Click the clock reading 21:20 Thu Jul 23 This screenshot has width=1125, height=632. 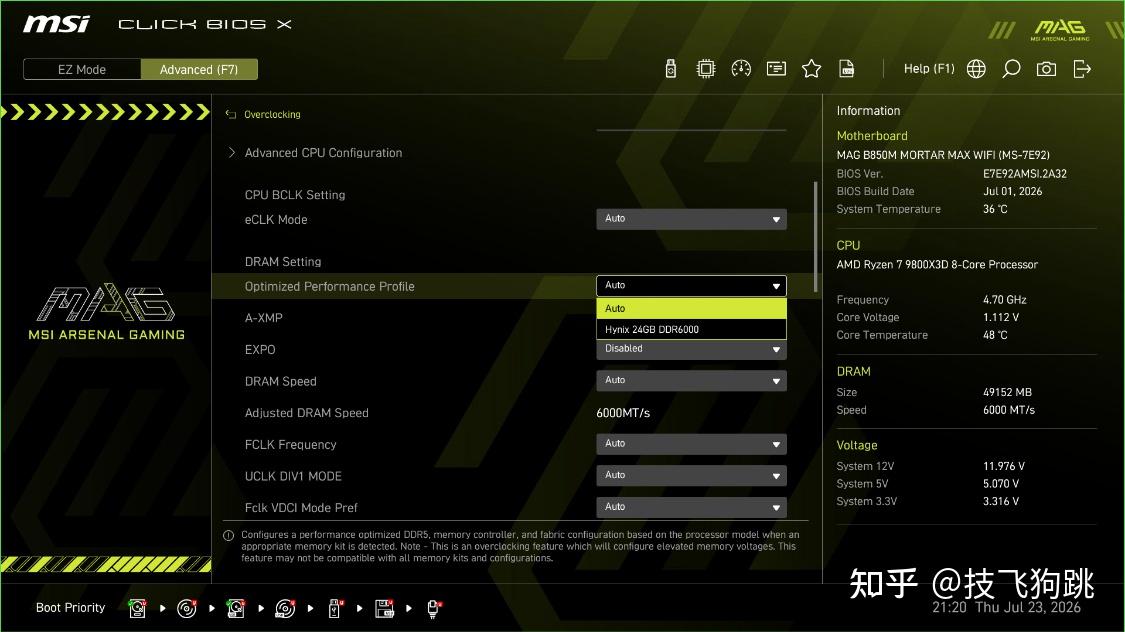click(1006, 607)
